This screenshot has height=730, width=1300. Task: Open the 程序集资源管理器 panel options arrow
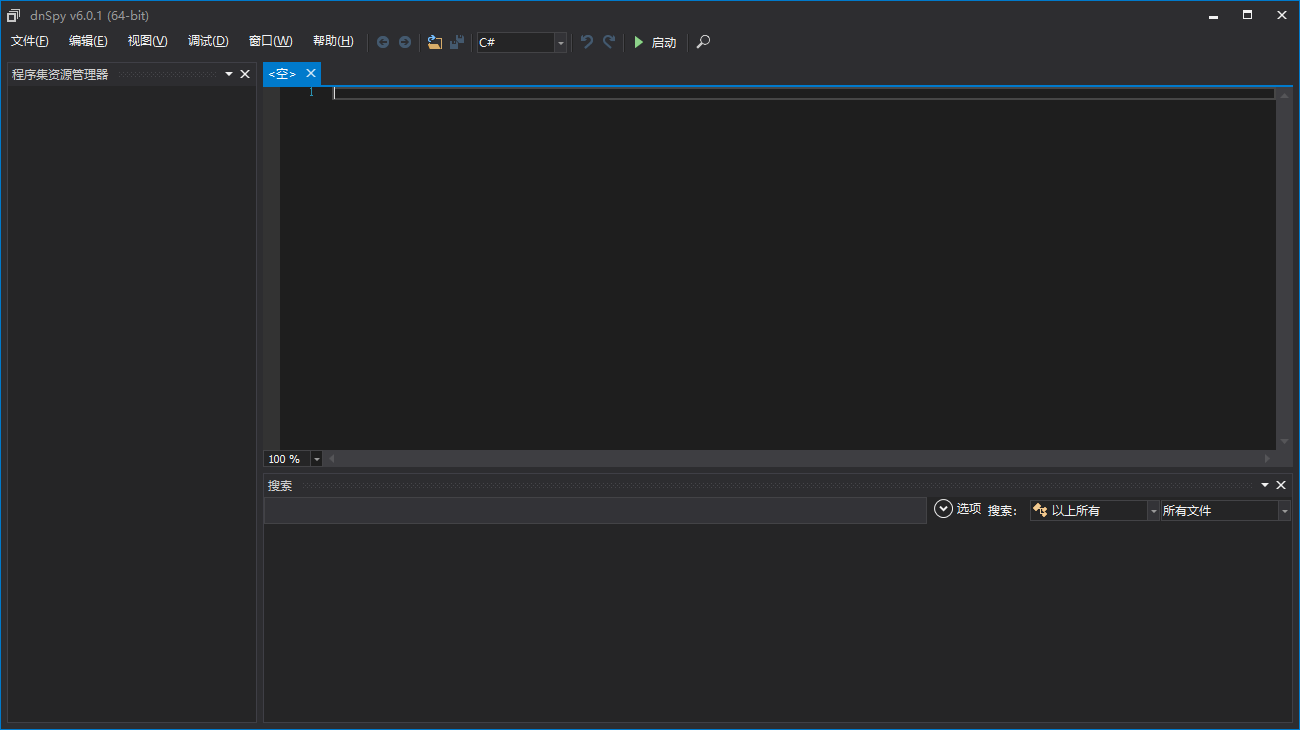(229, 74)
